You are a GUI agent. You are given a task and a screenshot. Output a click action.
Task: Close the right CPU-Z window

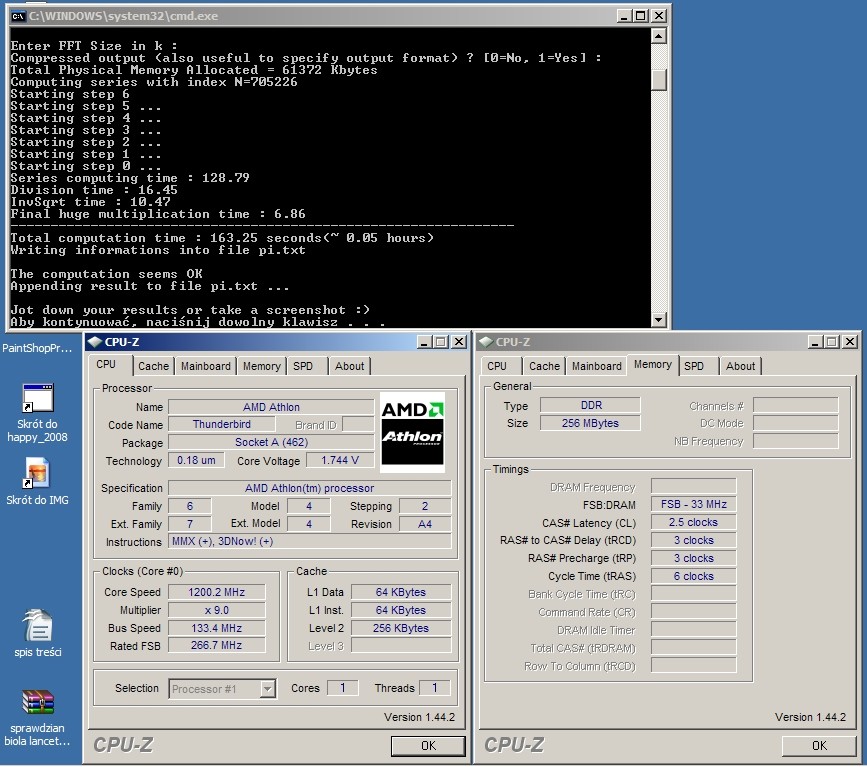850,342
